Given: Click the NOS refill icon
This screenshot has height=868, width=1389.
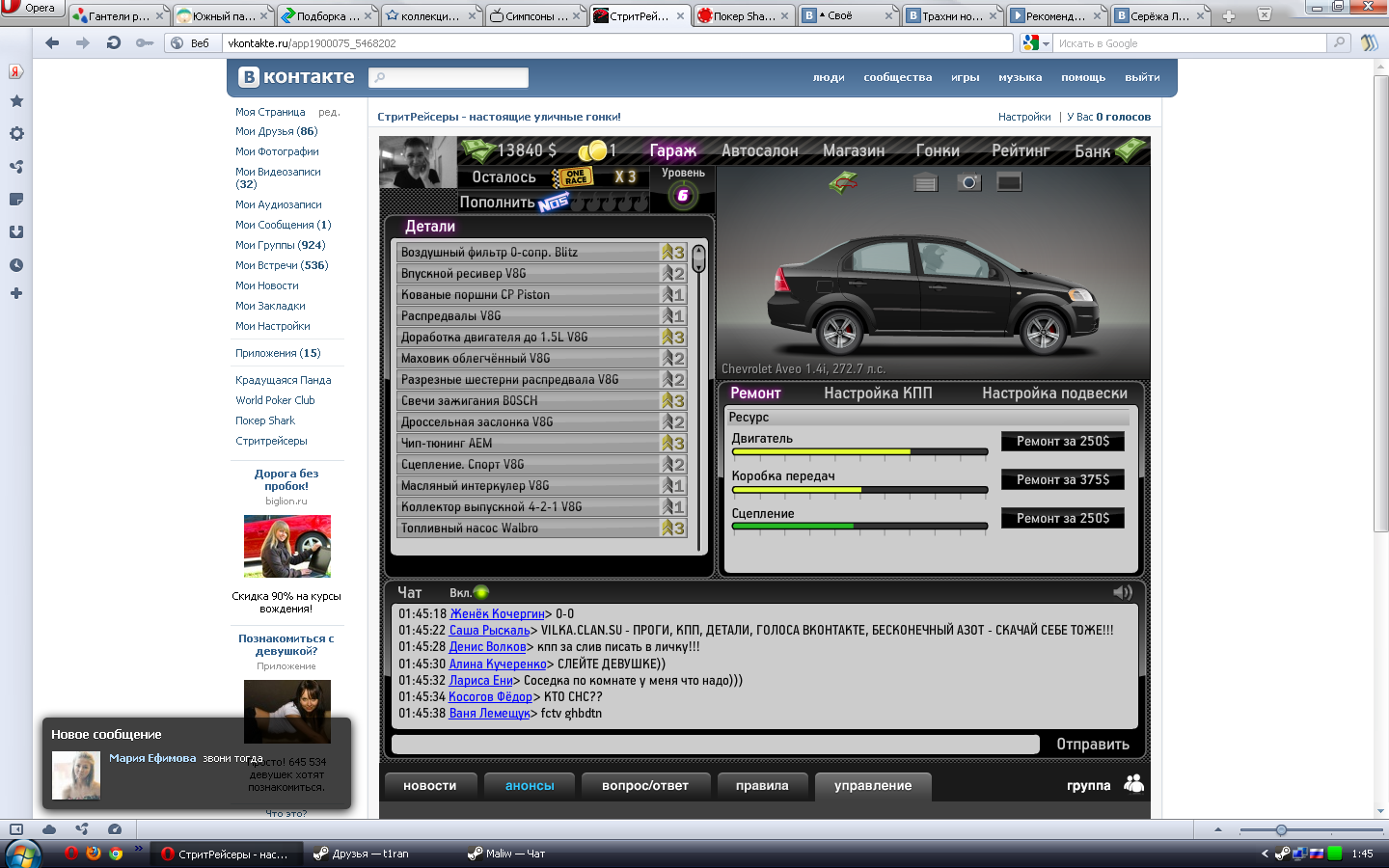Looking at the screenshot, I should pos(554,203).
